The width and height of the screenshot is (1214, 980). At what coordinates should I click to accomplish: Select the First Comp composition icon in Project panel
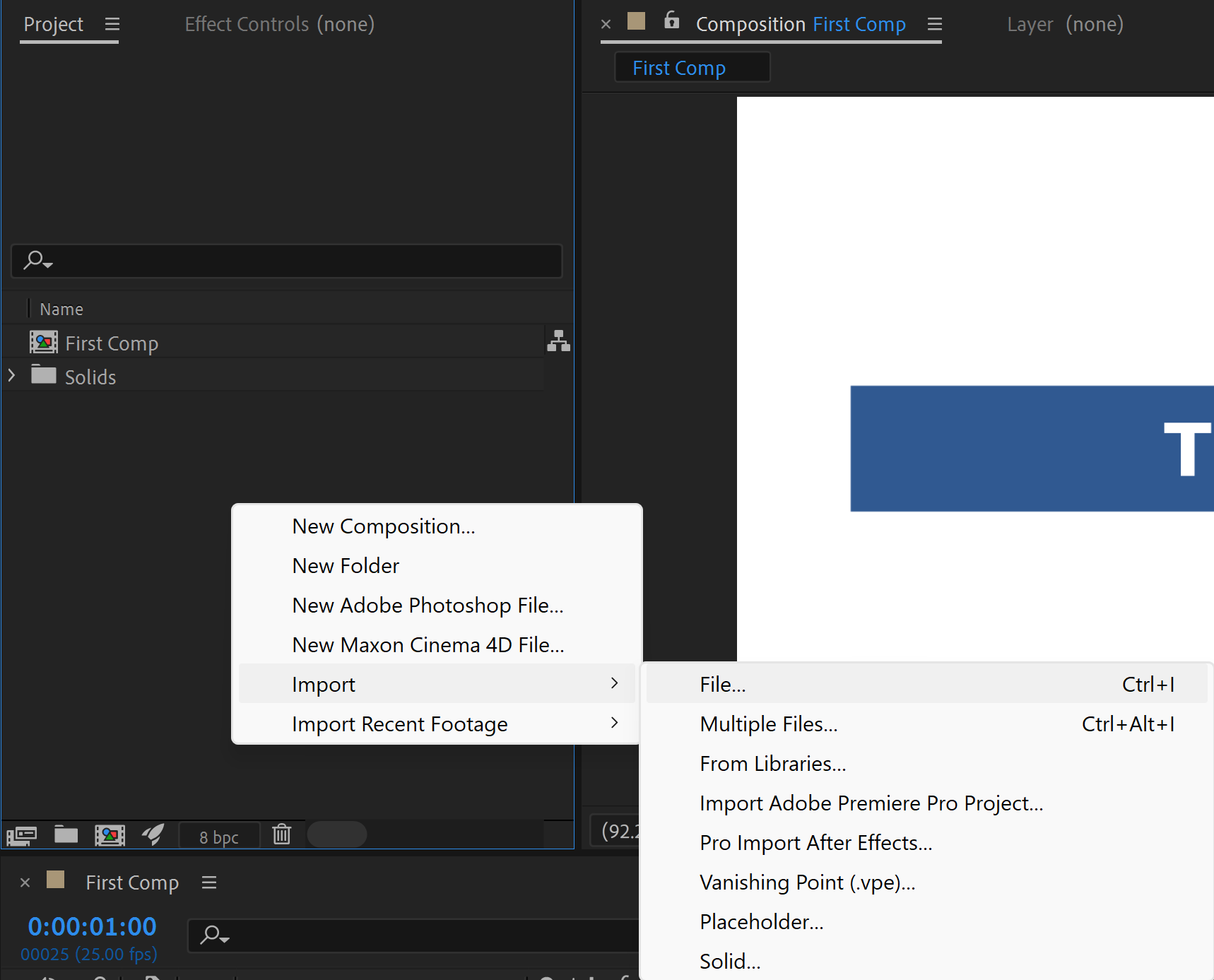[x=44, y=342]
